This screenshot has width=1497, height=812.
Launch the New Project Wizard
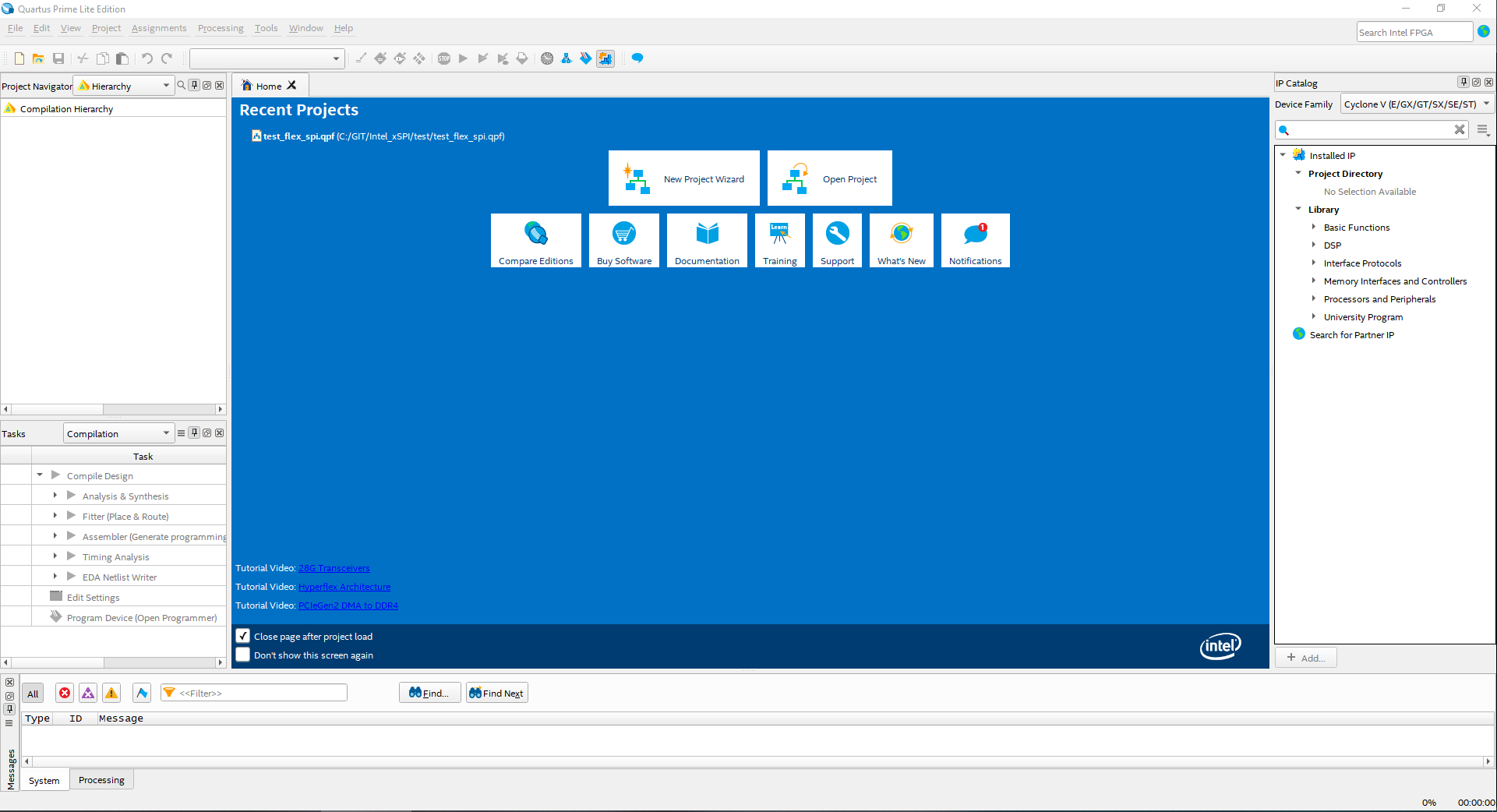coord(684,178)
